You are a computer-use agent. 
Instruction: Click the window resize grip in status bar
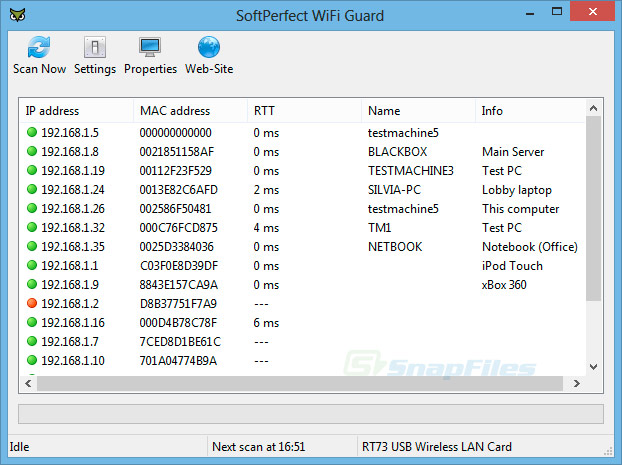point(608,451)
